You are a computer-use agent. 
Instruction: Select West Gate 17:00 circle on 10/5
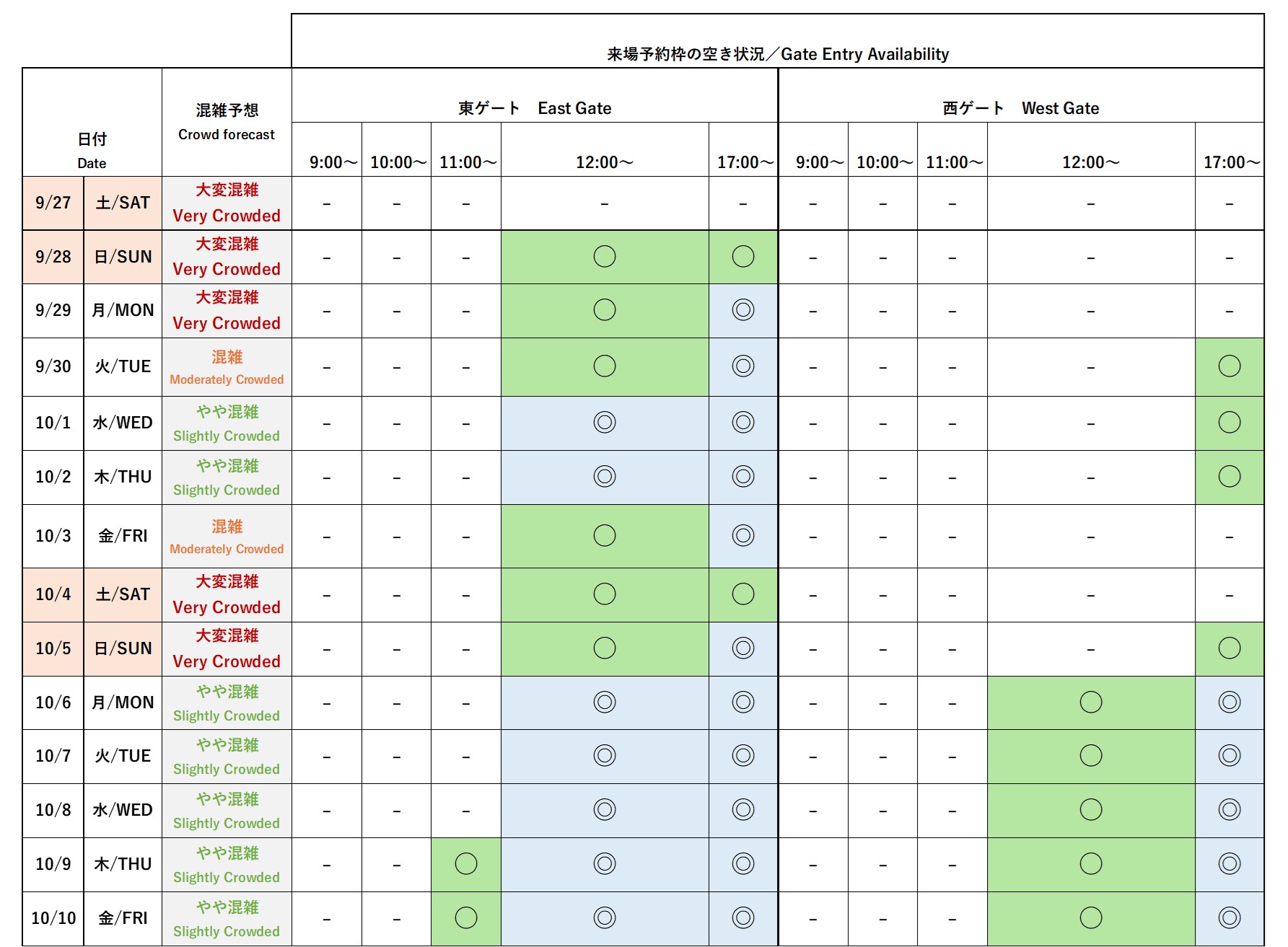tap(1229, 648)
